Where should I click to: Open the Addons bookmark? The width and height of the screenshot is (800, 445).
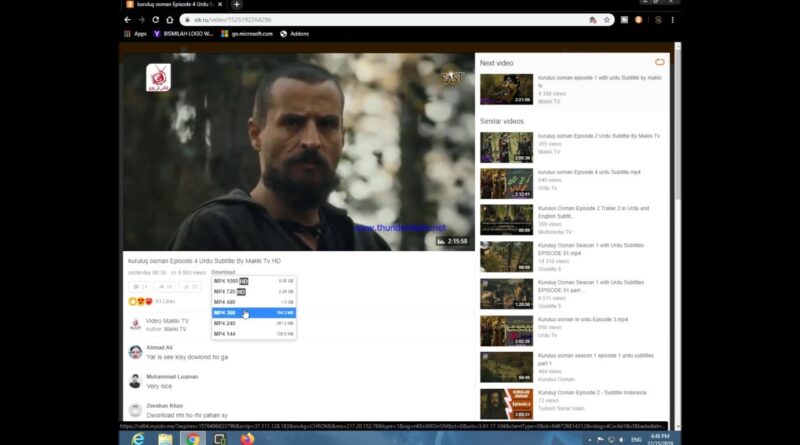pyautogui.click(x=294, y=34)
